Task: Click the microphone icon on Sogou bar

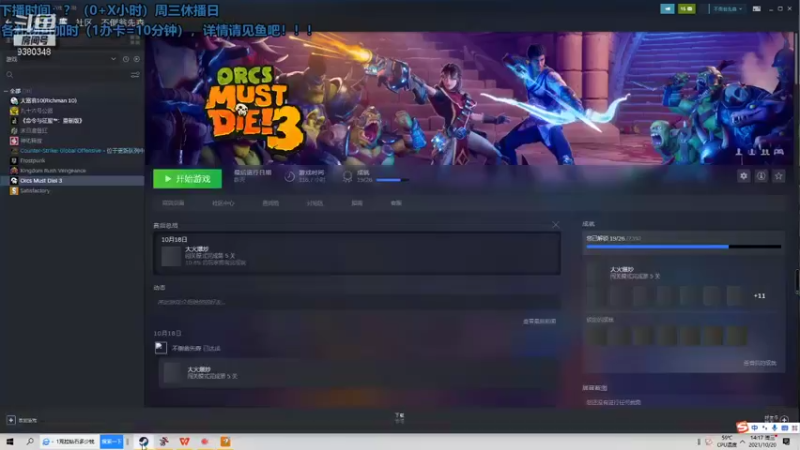Action: pyautogui.click(x=774, y=428)
